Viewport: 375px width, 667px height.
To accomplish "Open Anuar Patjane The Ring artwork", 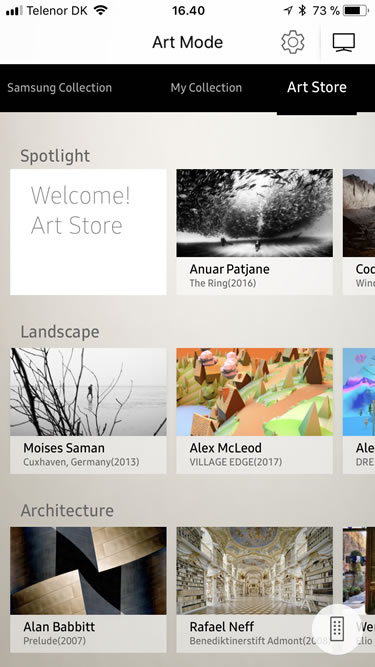I will pyautogui.click(x=255, y=232).
